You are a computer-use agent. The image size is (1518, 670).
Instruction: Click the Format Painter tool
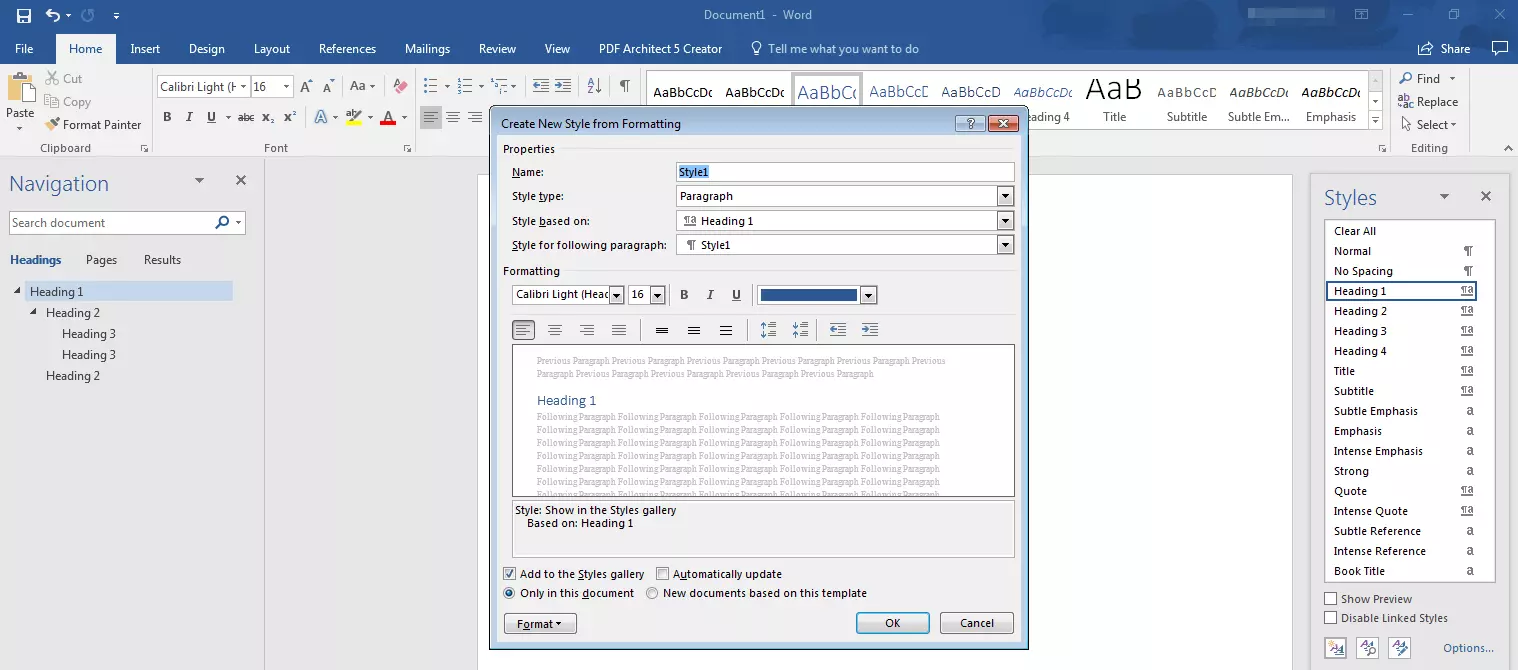93,125
